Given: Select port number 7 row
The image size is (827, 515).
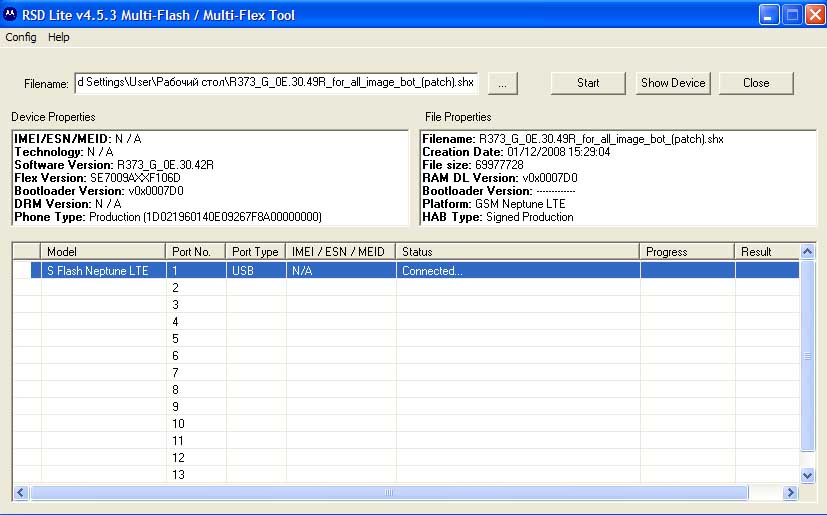Looking at the screenshot, I should coord(406,373).
